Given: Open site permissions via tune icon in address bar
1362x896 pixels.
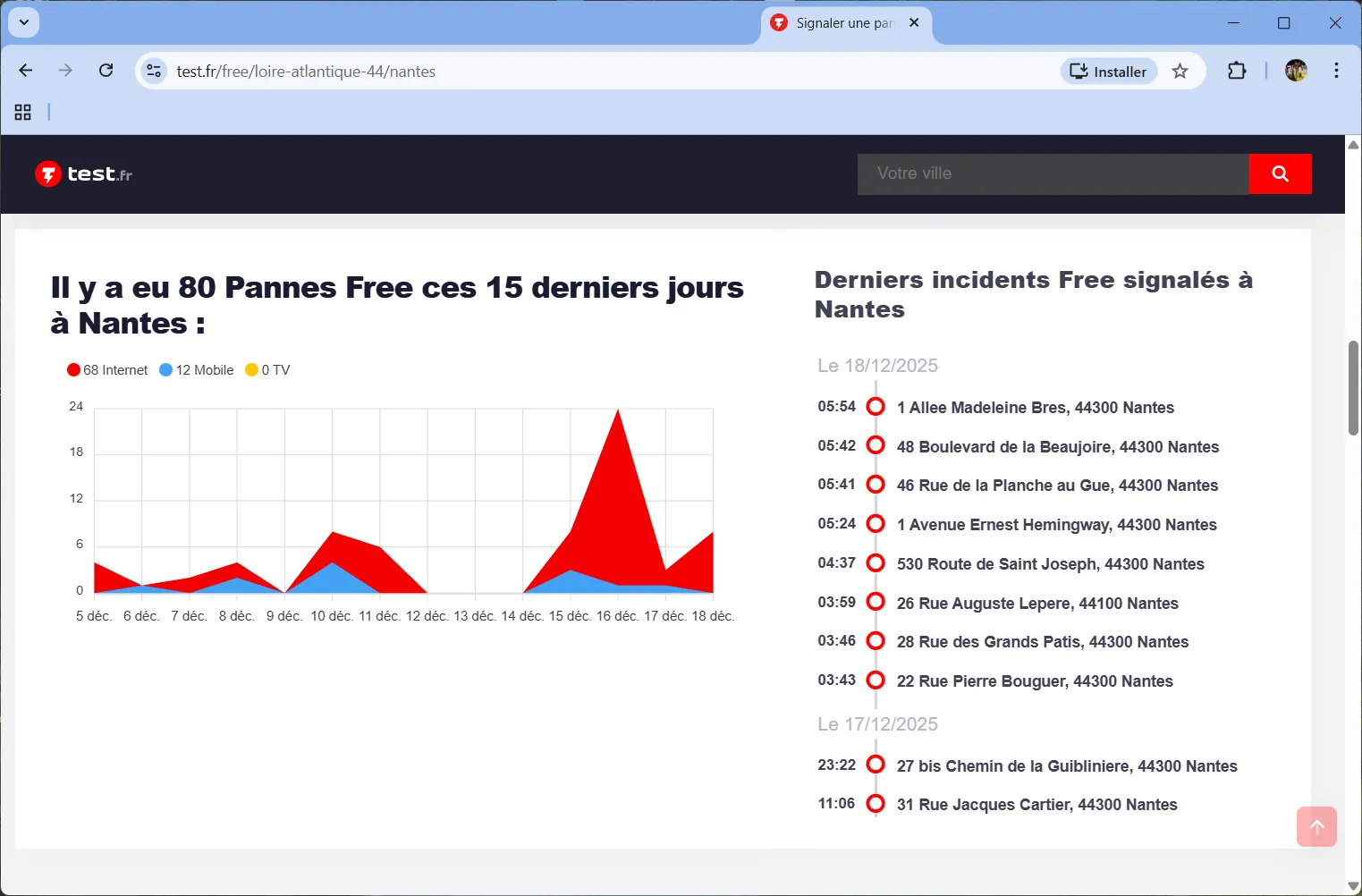Looking at the screenshot, I should coord(154,71).
